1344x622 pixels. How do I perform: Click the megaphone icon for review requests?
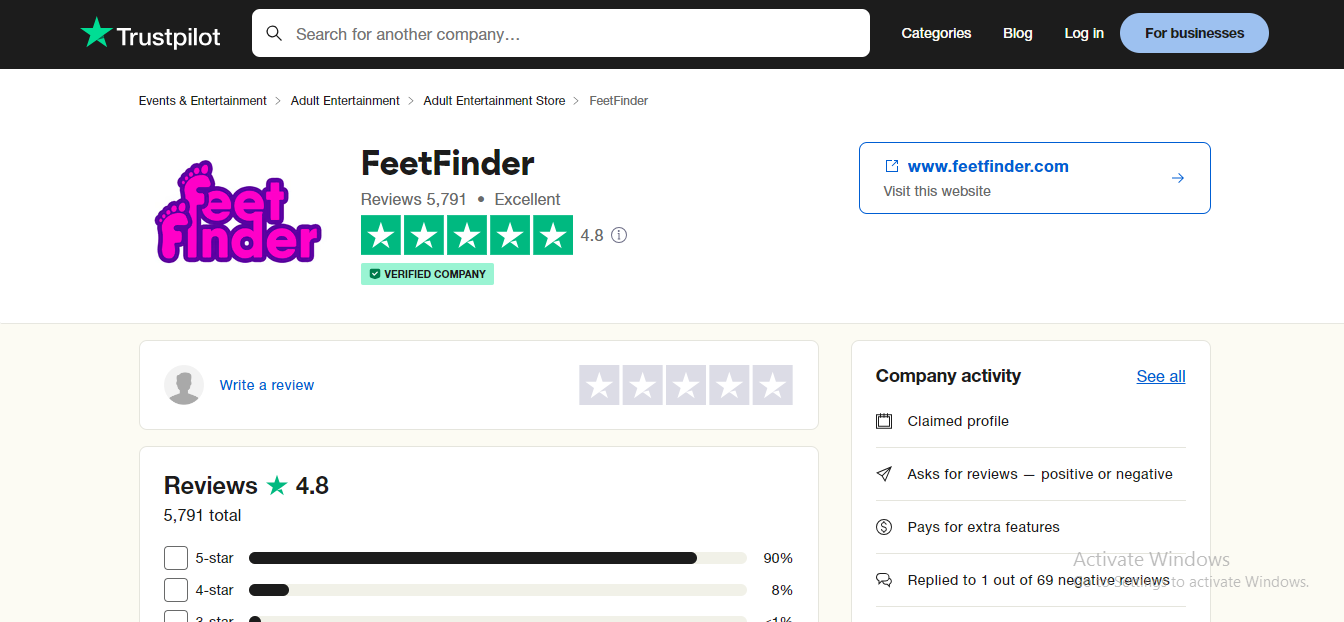pyautogui.click(x=884, y=474)
